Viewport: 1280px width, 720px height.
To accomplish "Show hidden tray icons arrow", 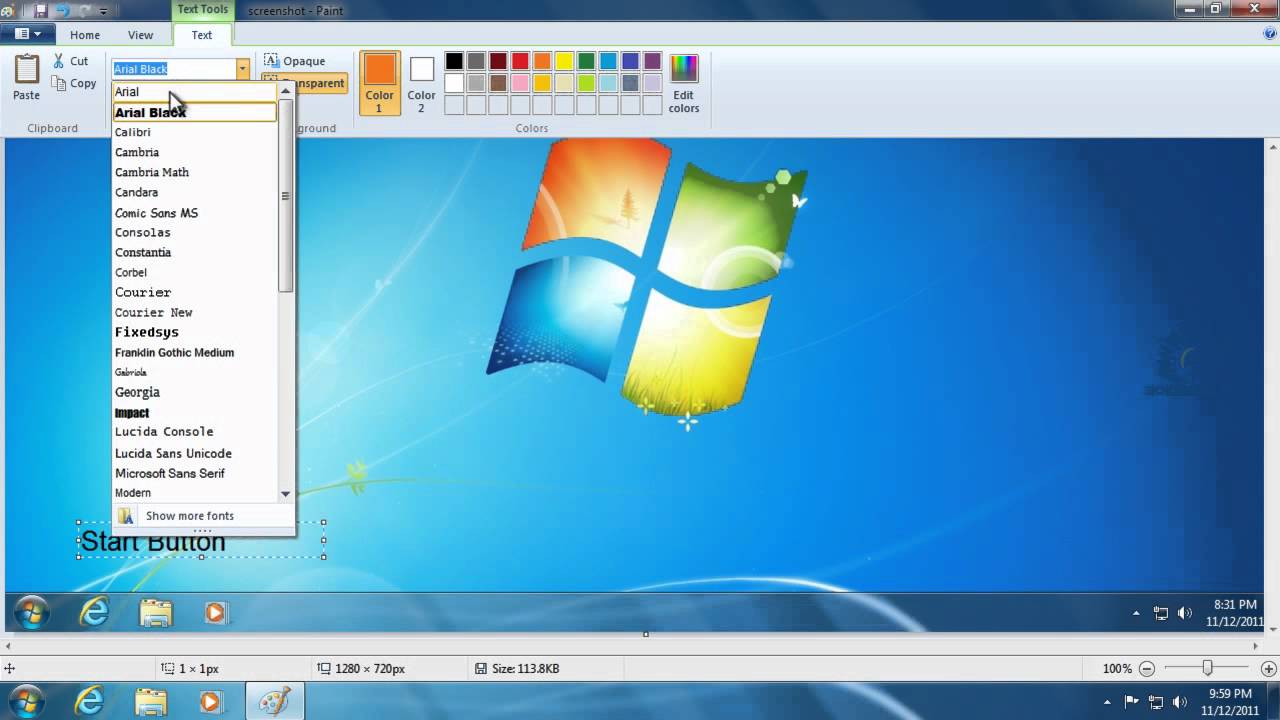I will 1106,701.
